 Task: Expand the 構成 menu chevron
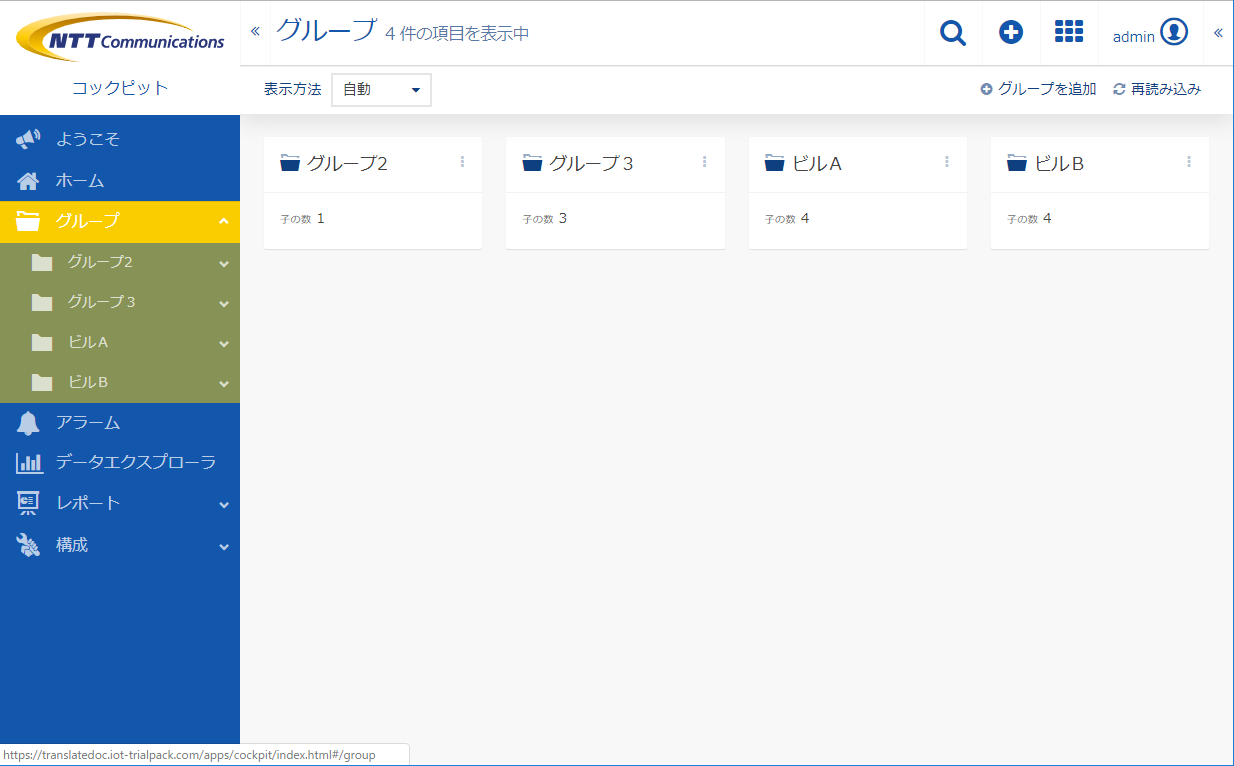224,547
